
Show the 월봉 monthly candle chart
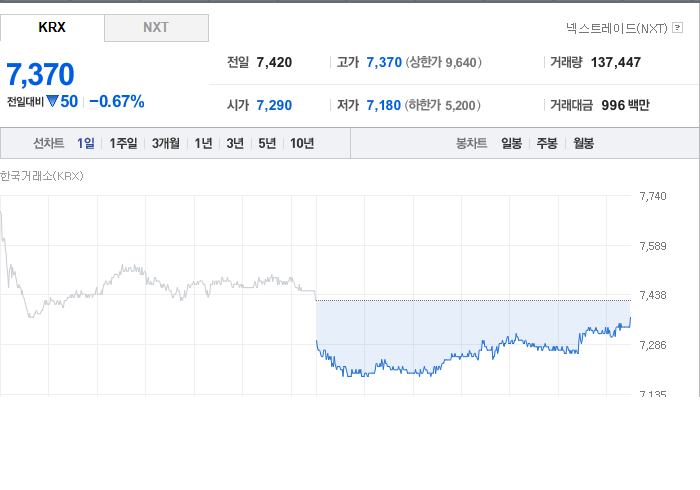[583, 143]
